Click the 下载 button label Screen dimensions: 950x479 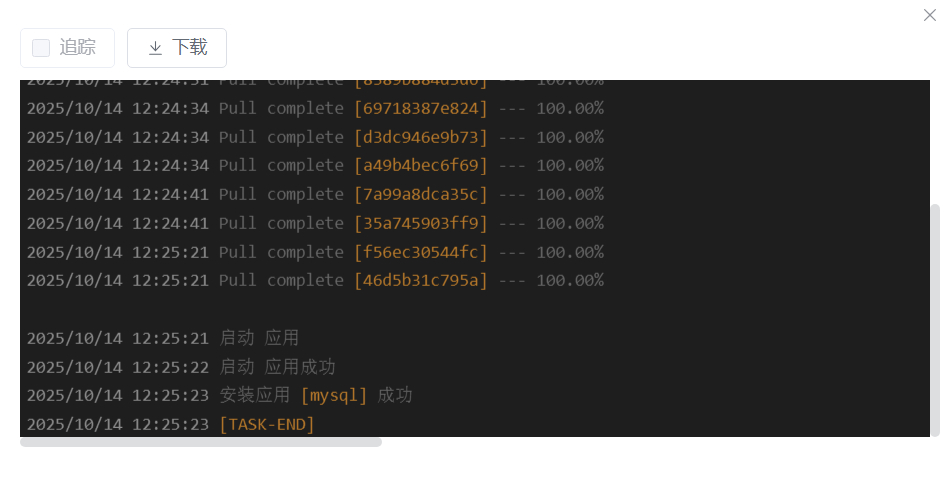click(x=190, y=47)
